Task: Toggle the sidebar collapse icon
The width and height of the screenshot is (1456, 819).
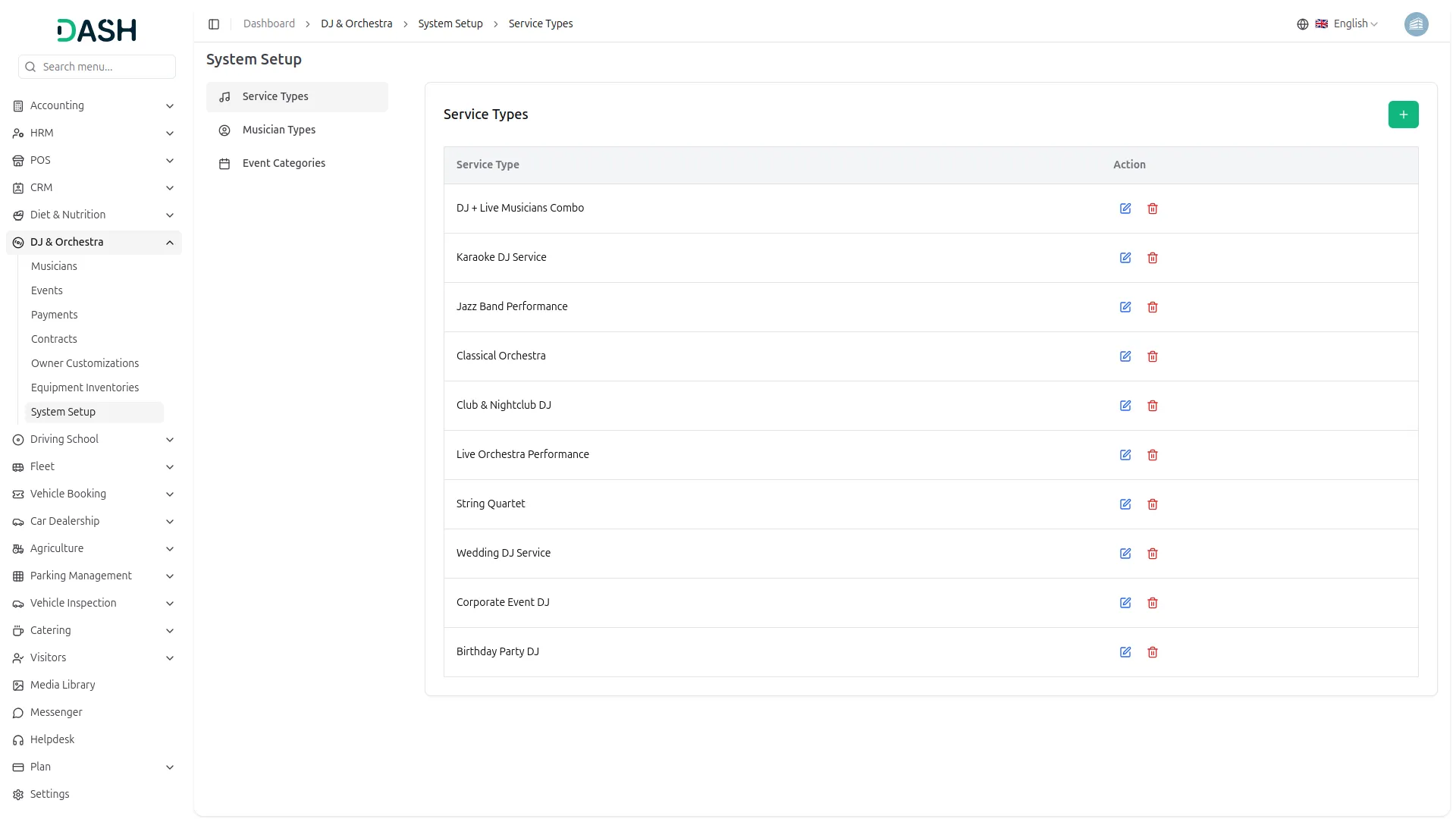Action: pyautogui.click(x=214, y=24)
